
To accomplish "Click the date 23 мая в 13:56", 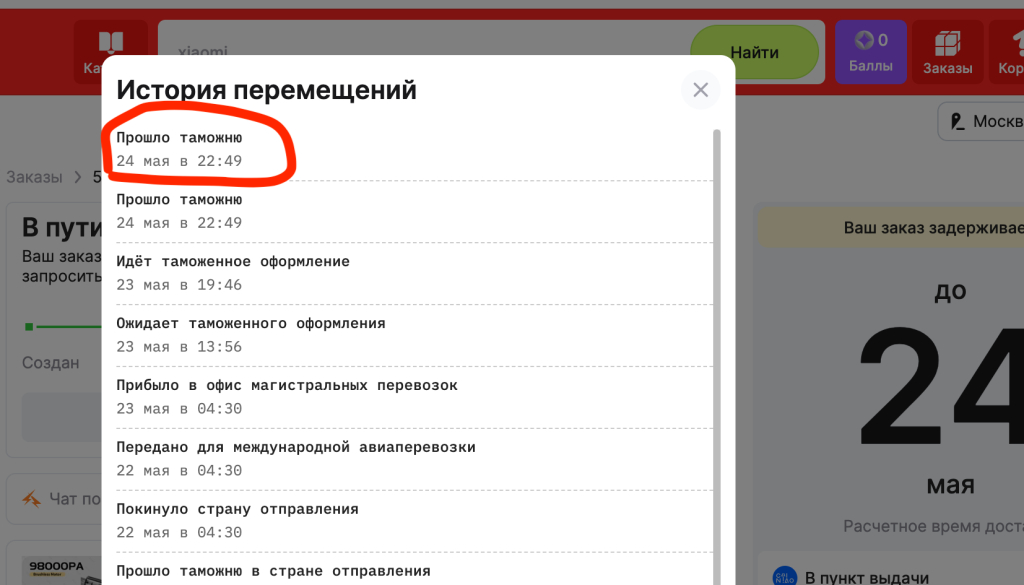I will tap(179, 347).
